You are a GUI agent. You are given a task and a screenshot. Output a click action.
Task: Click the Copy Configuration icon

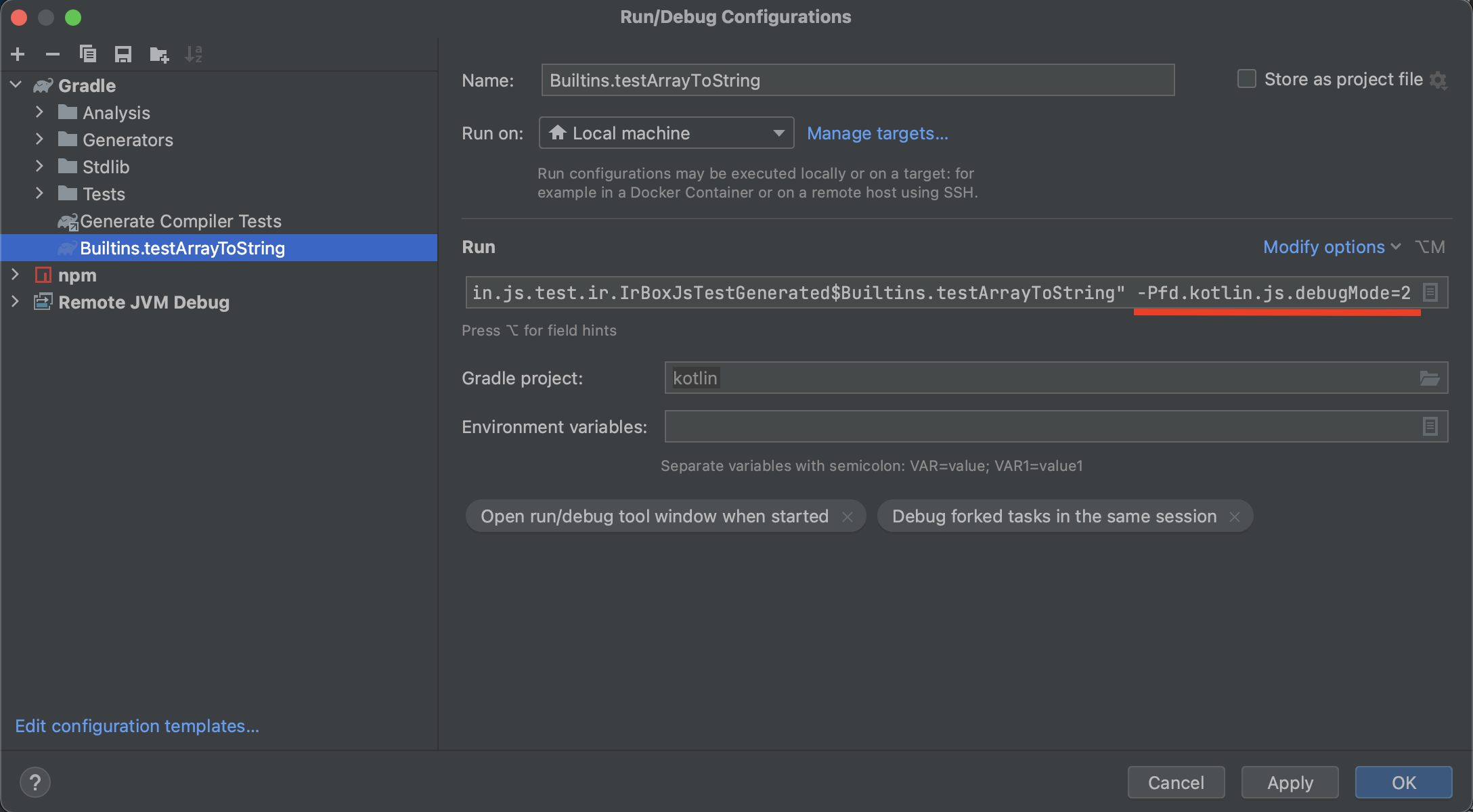coord(88,54)
